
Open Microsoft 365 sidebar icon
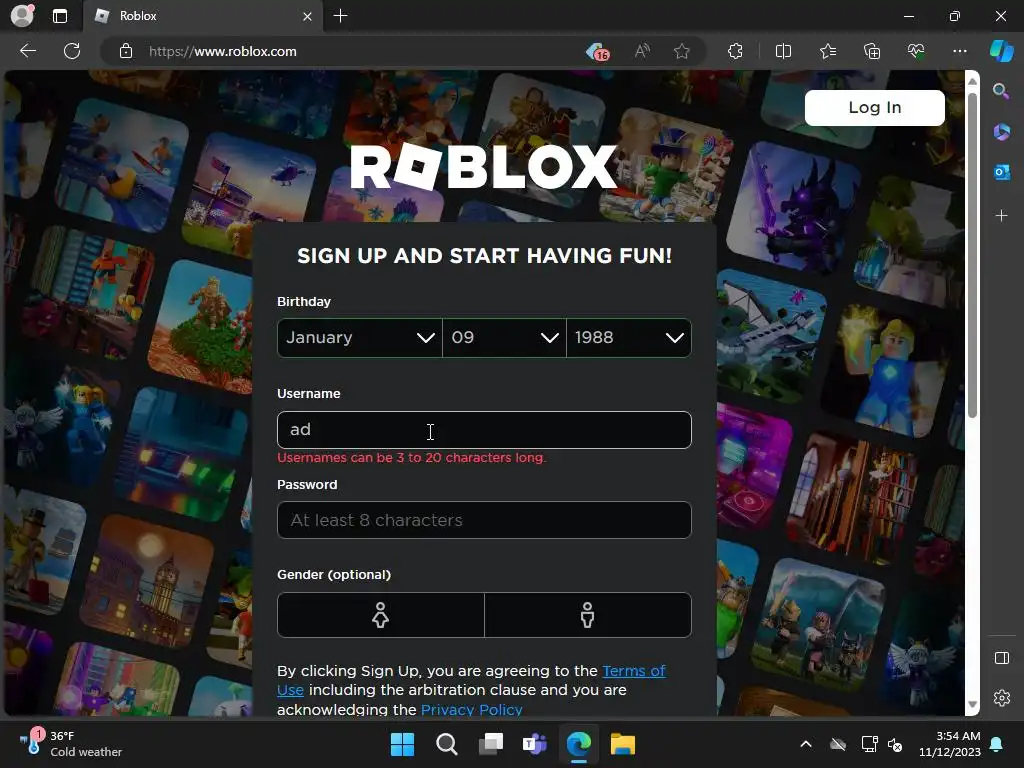click(x=1001, y=131)
